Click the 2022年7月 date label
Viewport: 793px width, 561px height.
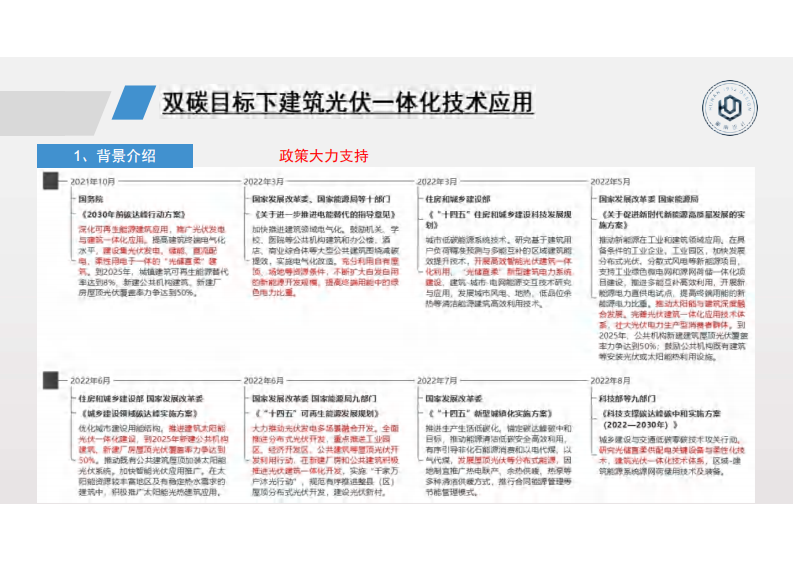tap(437, 380)
